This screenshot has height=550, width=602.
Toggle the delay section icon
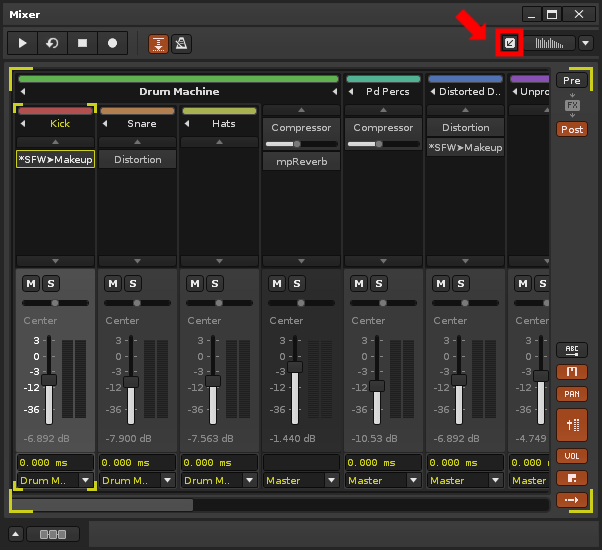tap(572, 478)
